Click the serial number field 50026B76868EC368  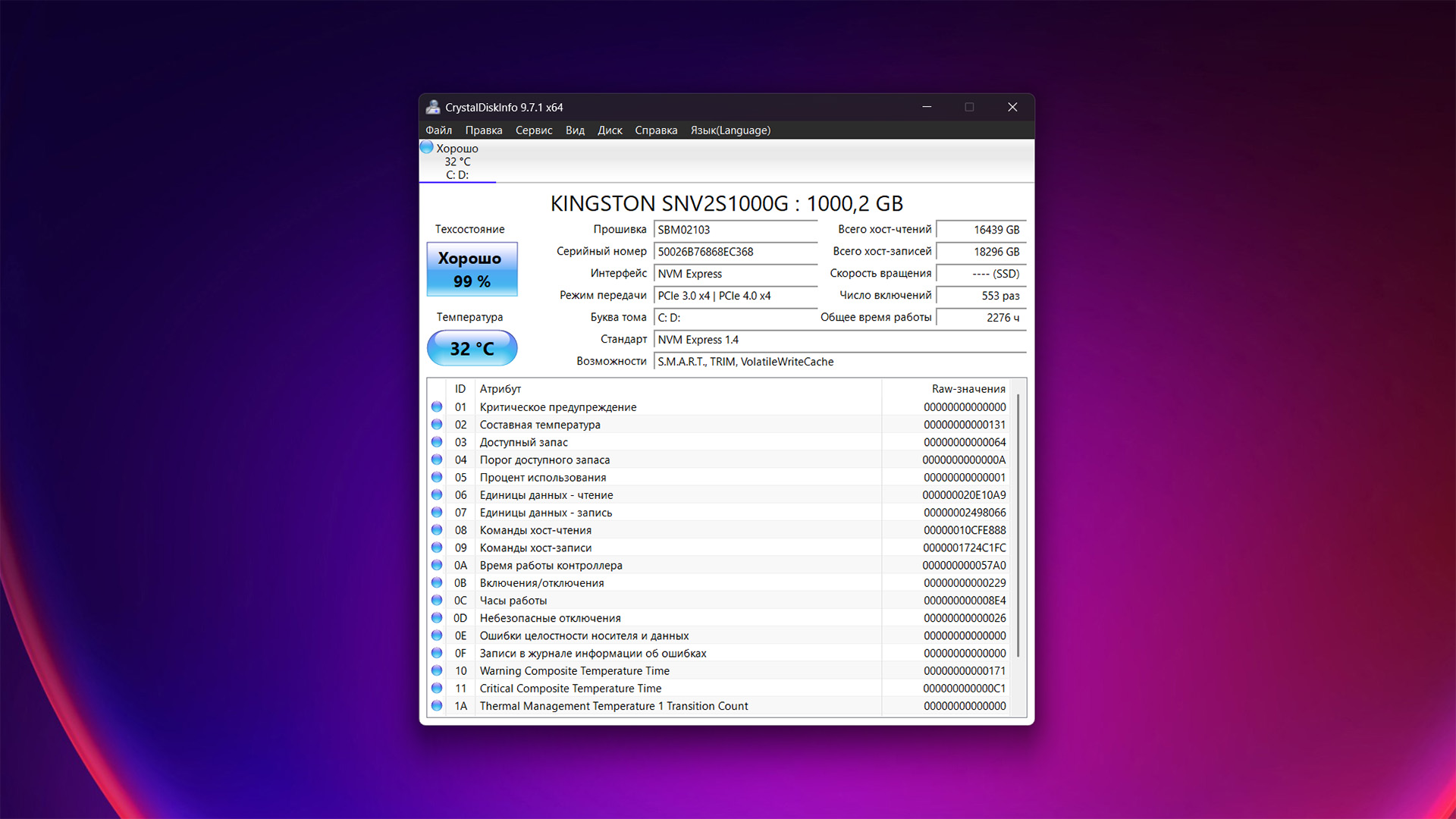pyautogui.click(x=736, y=252)
